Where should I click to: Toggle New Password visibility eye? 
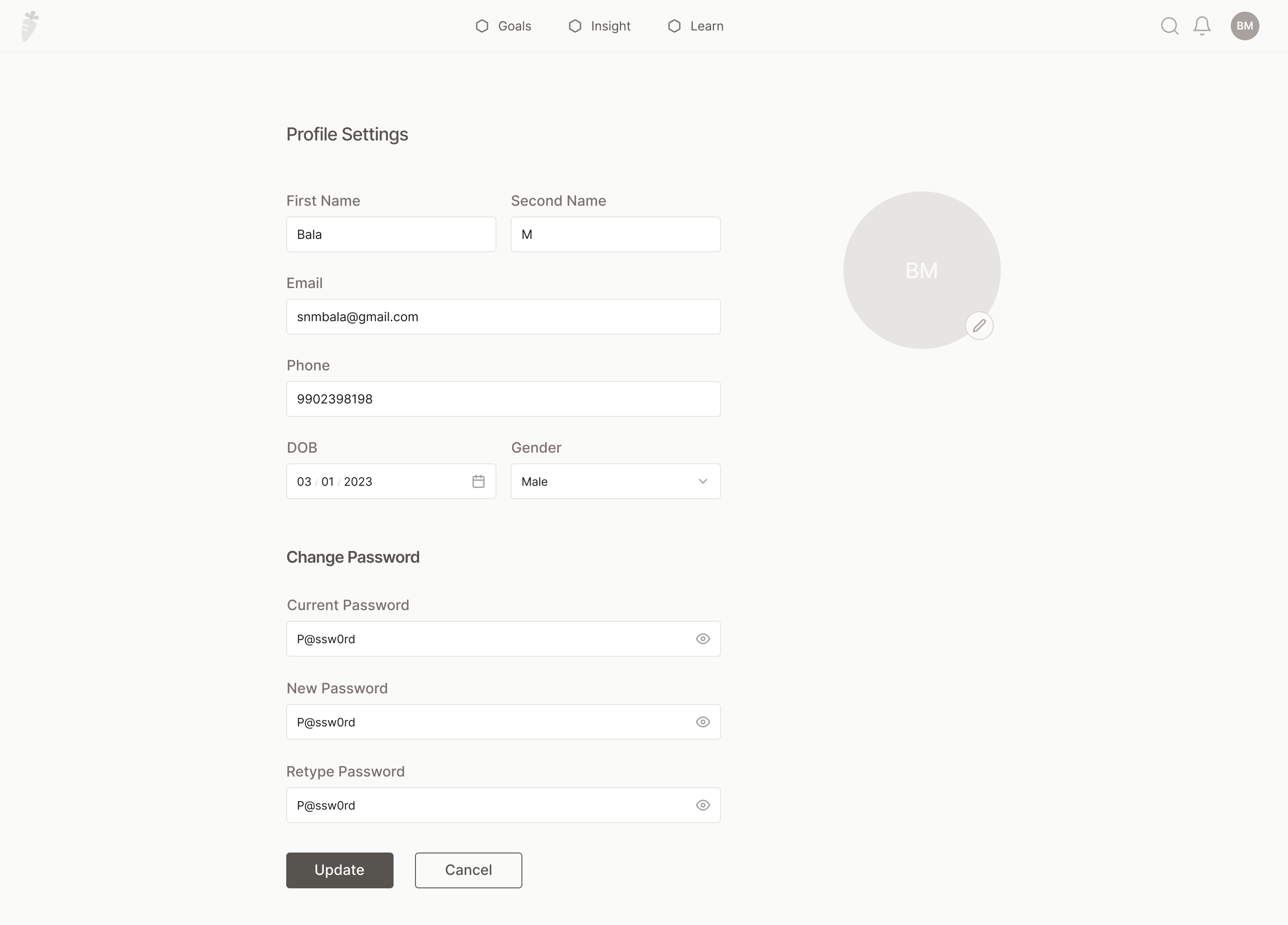click(x=703, y=722)
